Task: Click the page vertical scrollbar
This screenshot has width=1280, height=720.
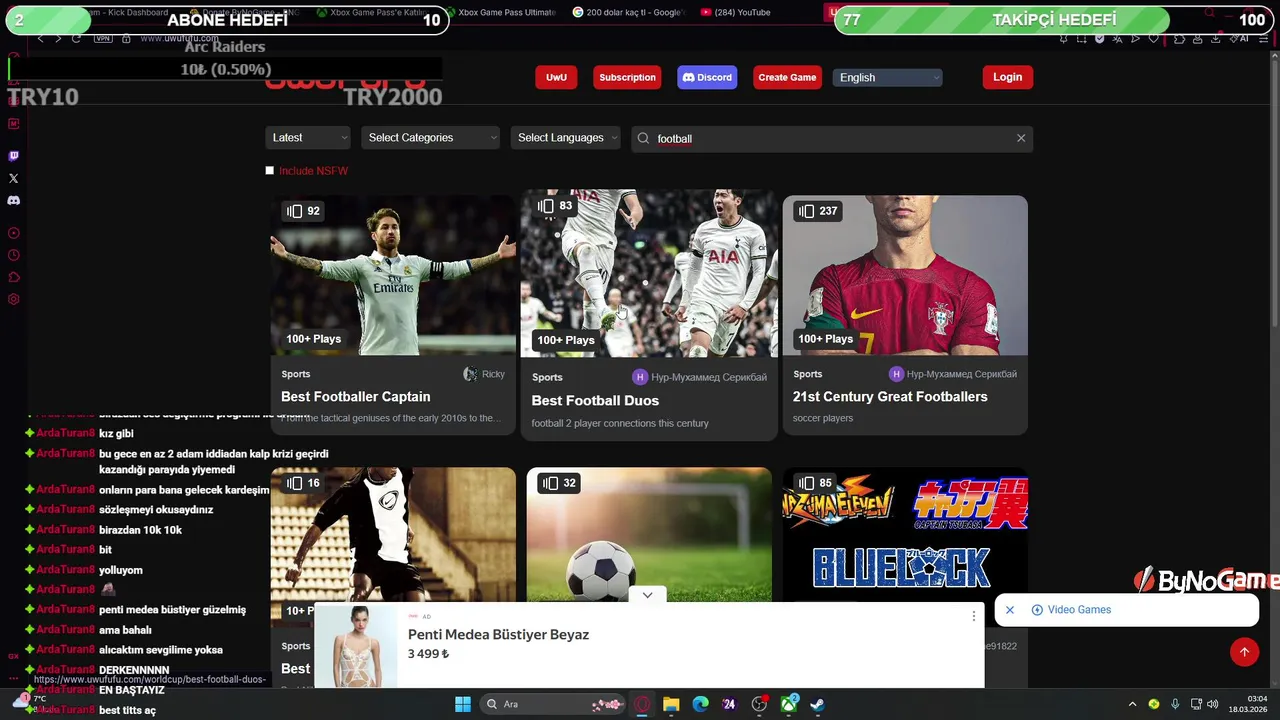Action: [1273, 190]
